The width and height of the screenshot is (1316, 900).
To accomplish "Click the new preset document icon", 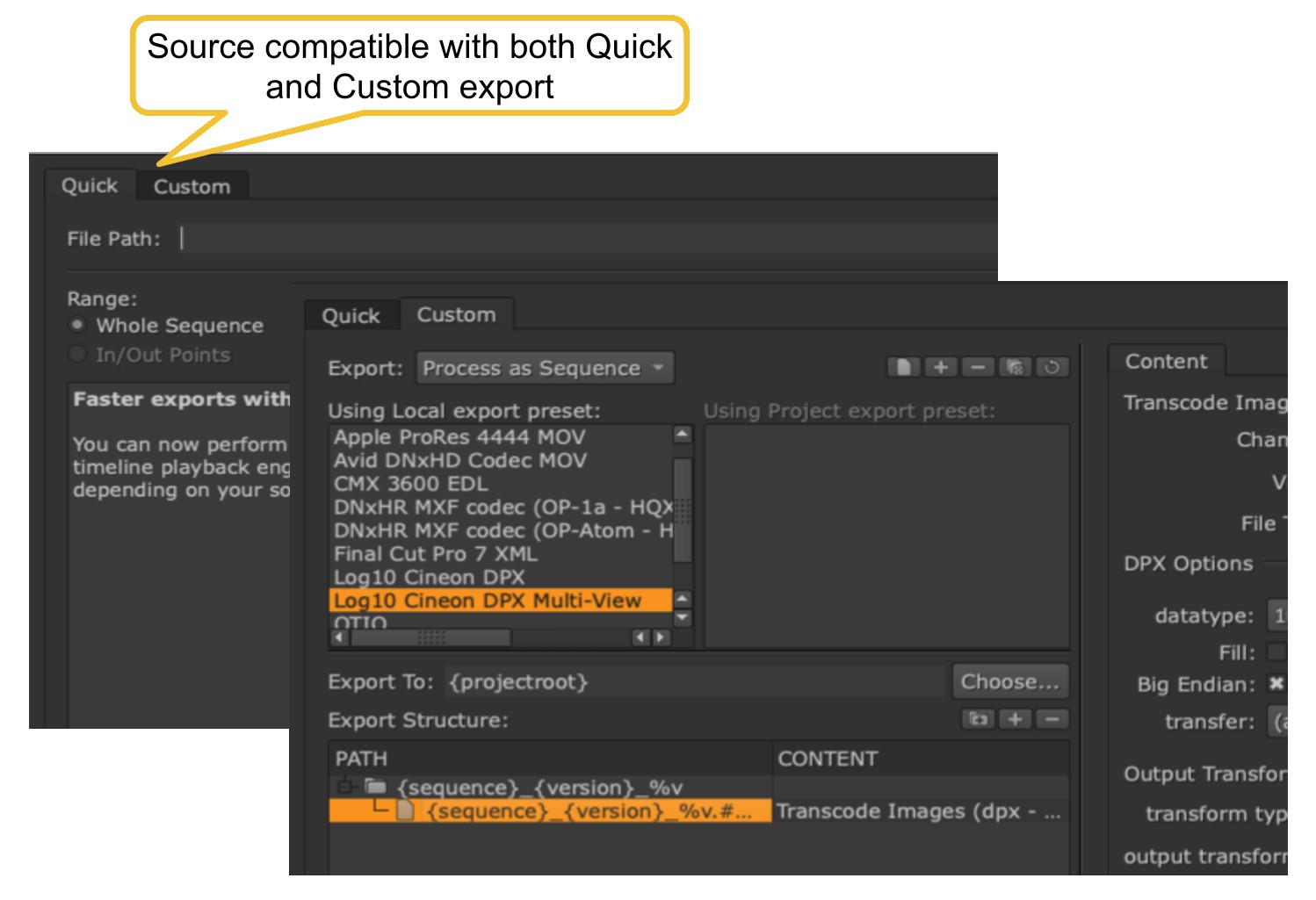I will pyautogui.click(x=903, y=367).
